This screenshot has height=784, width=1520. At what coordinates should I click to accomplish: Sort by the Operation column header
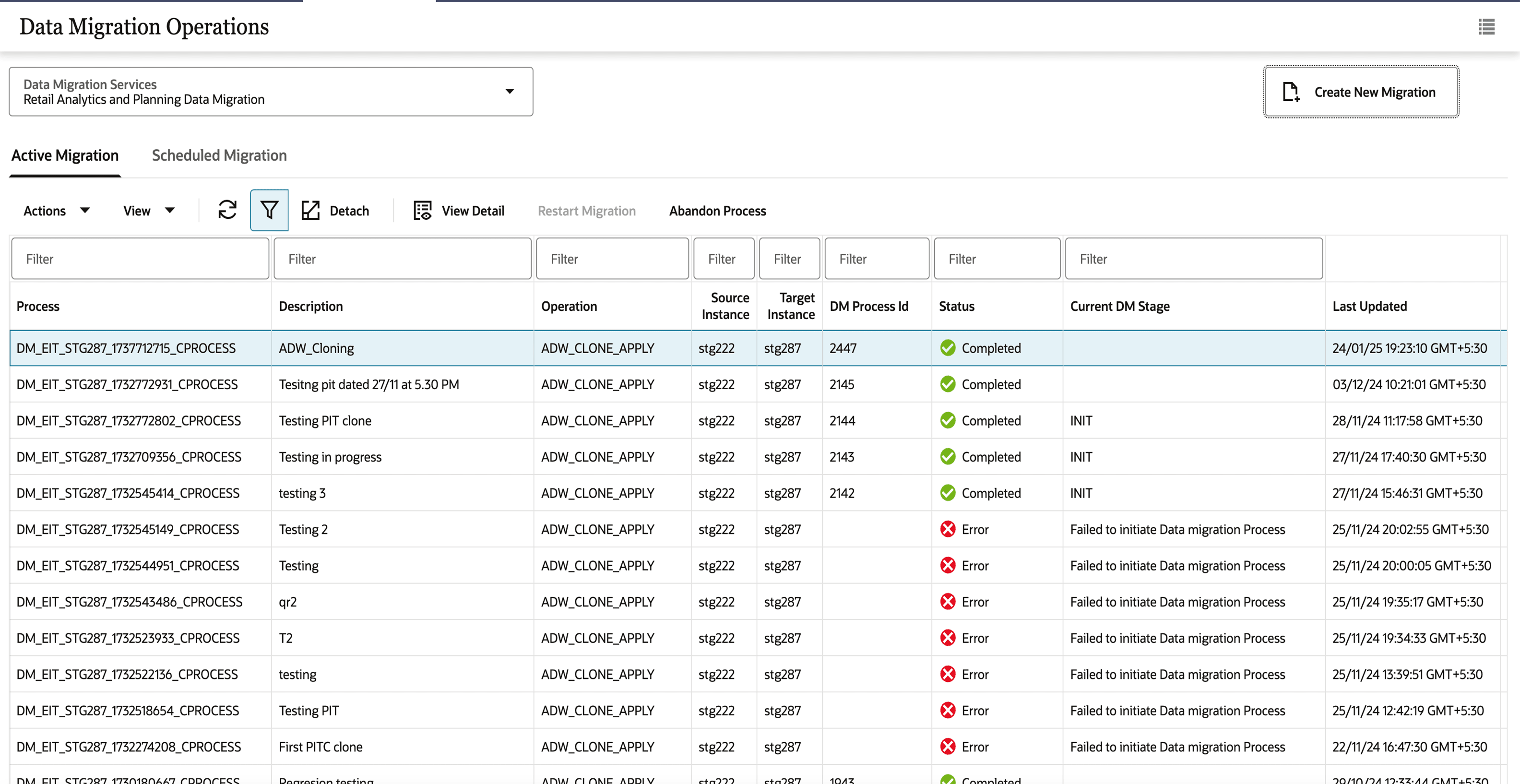569,306
